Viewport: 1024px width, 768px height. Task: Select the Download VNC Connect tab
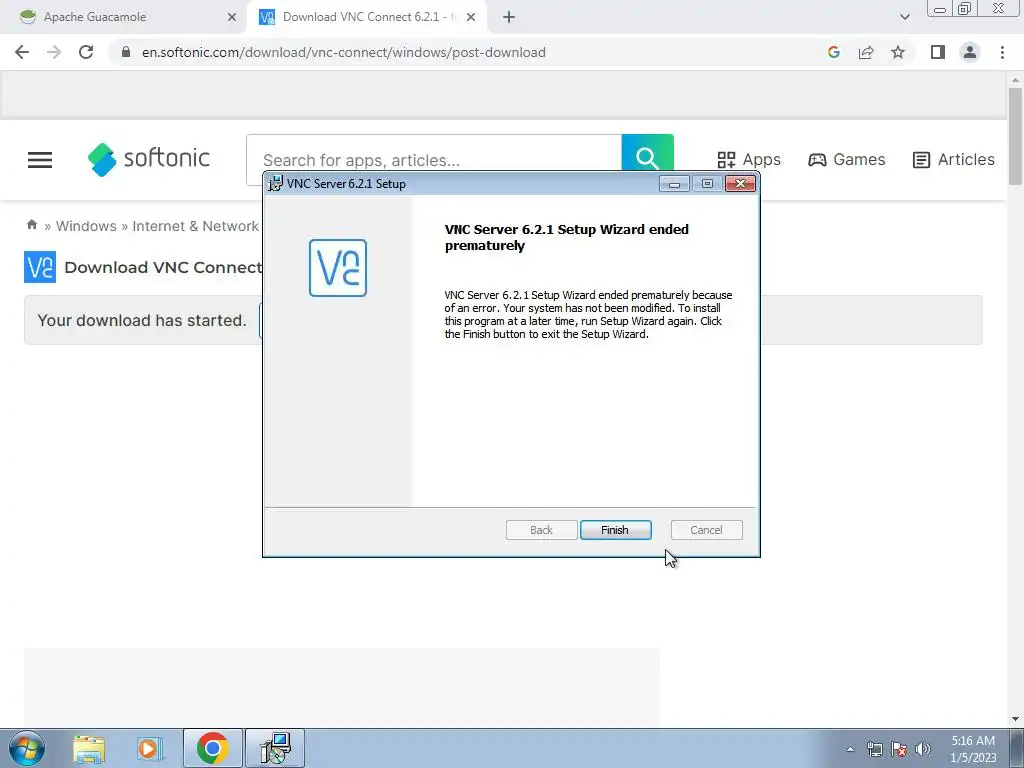pos(369,17)
